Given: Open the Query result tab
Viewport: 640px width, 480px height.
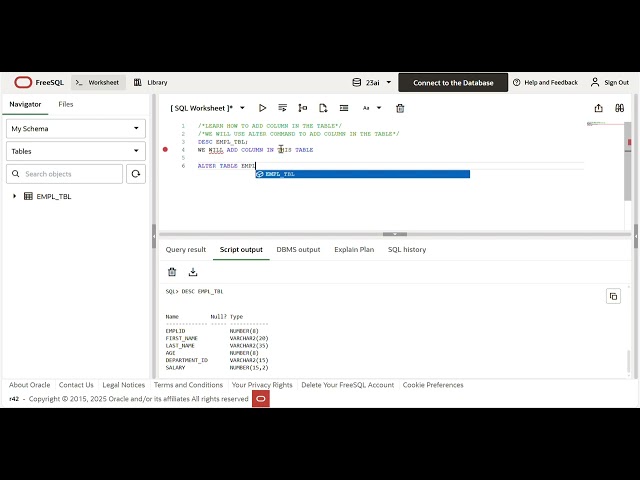Looking at the screenshot, I should (x=186, y=250).
